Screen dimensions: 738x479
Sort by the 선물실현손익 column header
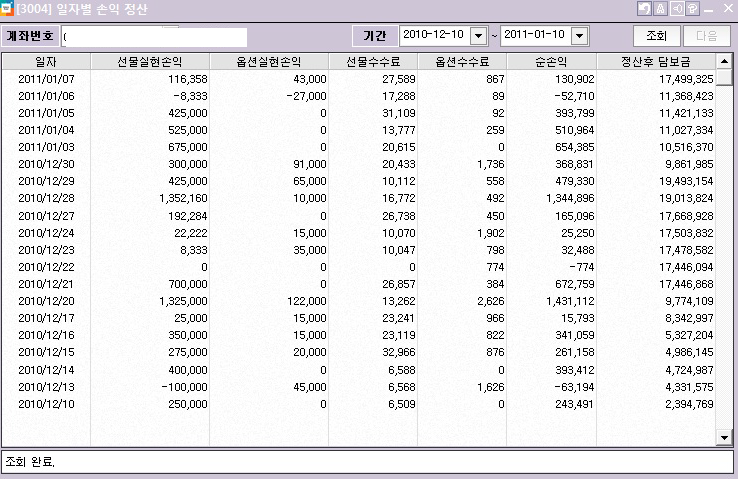pyautogui.click(x=150, y=62)
